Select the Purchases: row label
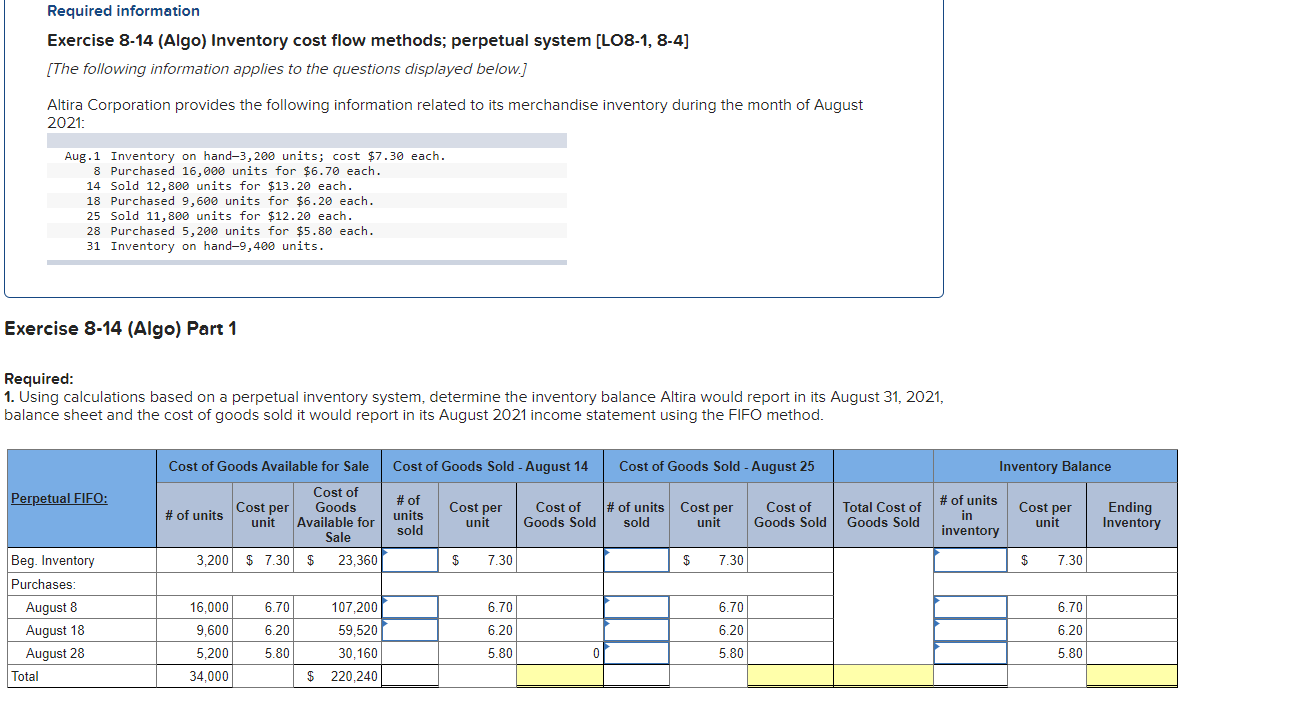This screenshot has height=702, width=1310. click(x=43, y=584)
